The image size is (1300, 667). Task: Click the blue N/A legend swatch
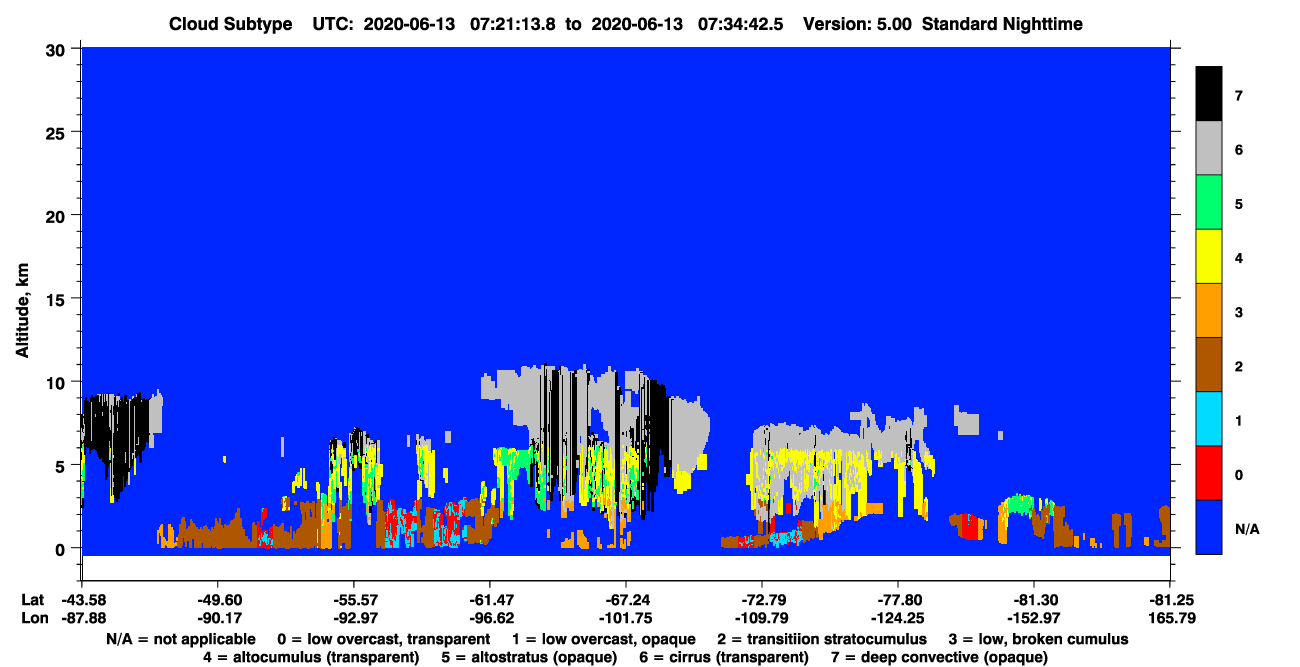pos(1209,527)
